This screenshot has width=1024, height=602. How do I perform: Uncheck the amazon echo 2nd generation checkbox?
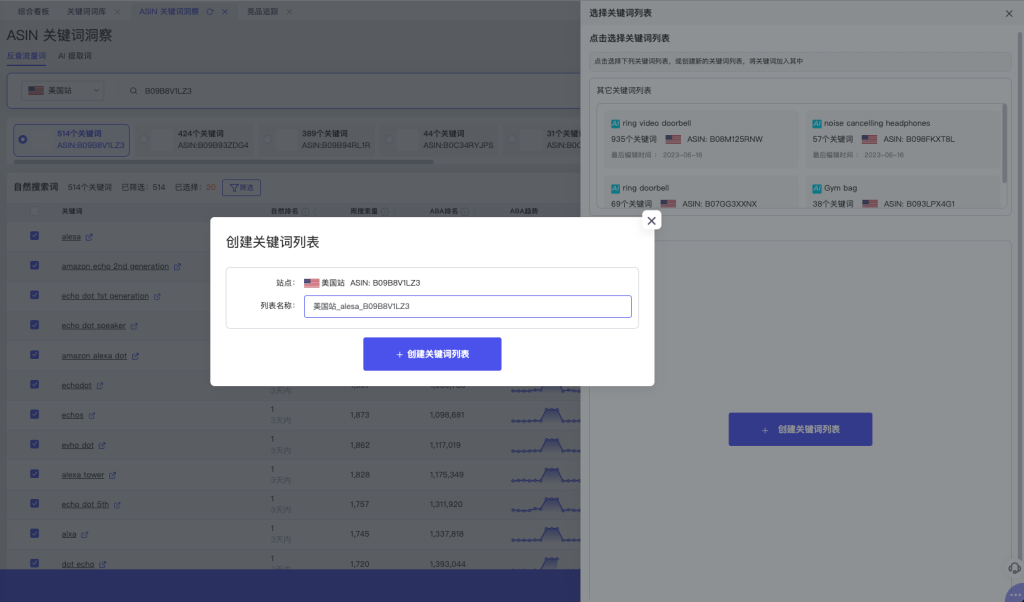[35, 265]
